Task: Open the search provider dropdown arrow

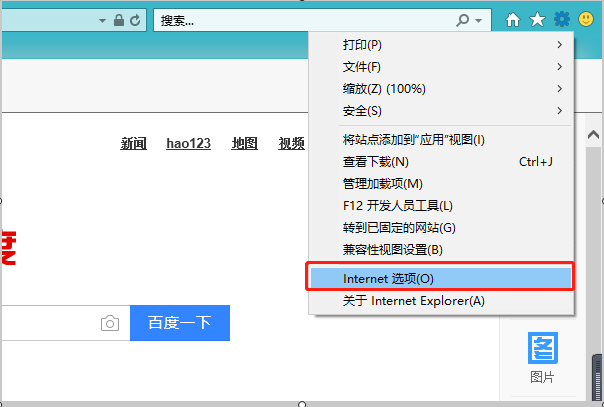Action: (479, 20)
